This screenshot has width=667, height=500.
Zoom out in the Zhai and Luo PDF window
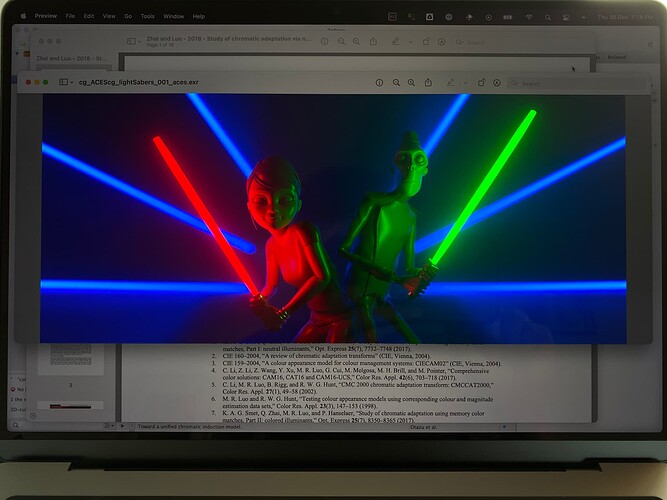[342, 41]
